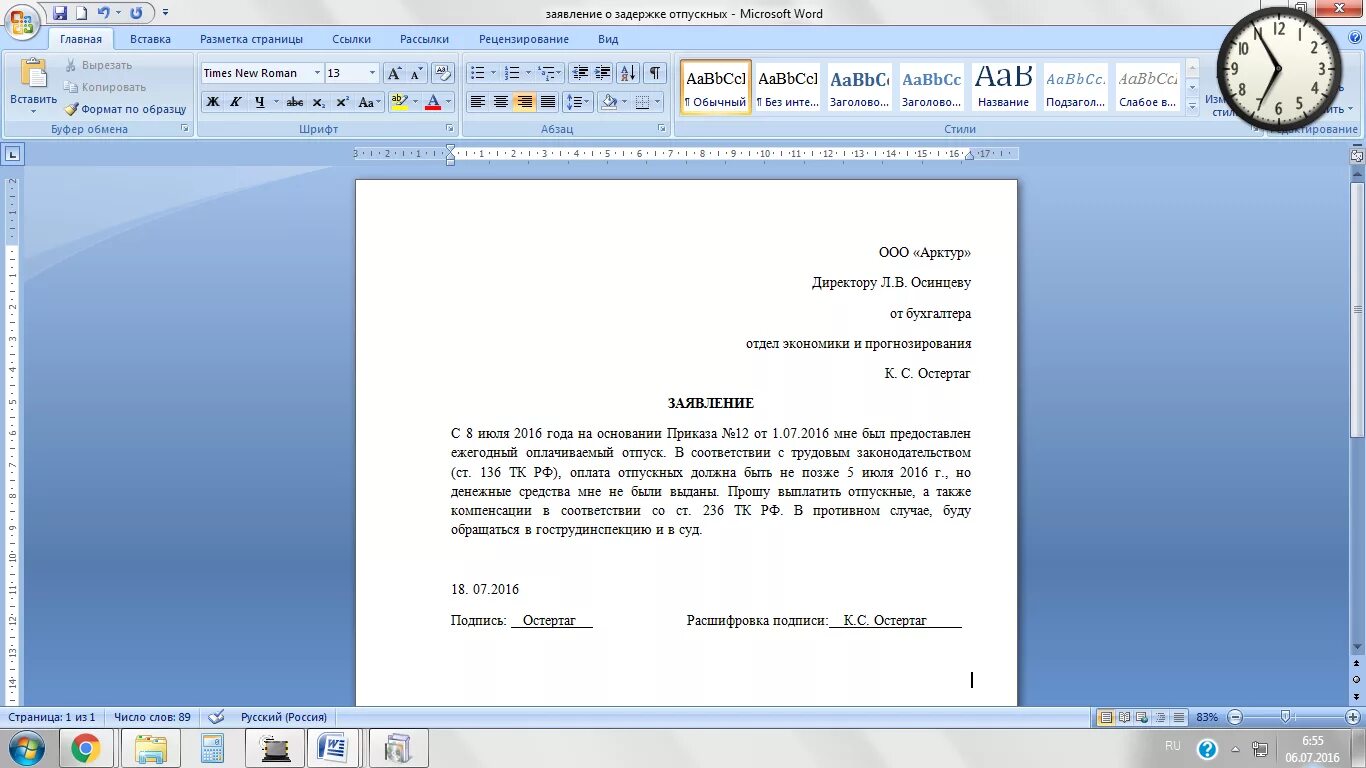Click the tab selector at ruler corner
Viewport: 1366px width, 768px height.
(x=13, y=154)
